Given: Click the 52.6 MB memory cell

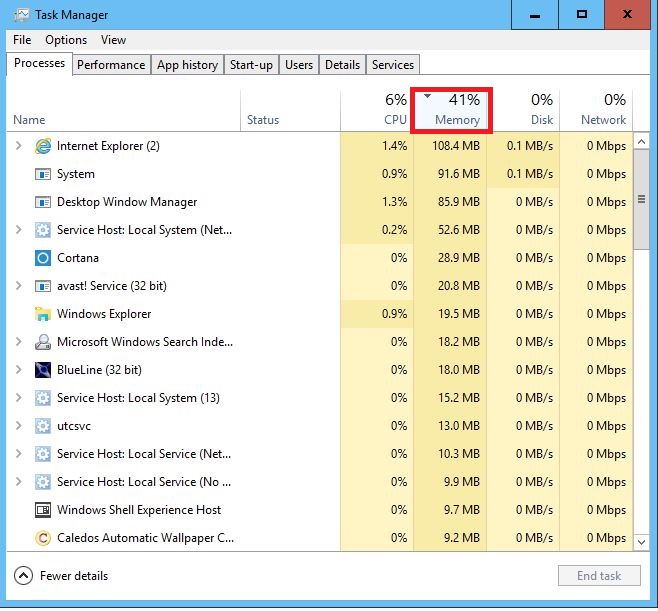Looking at the screenshot, I should tap(450, 230).
